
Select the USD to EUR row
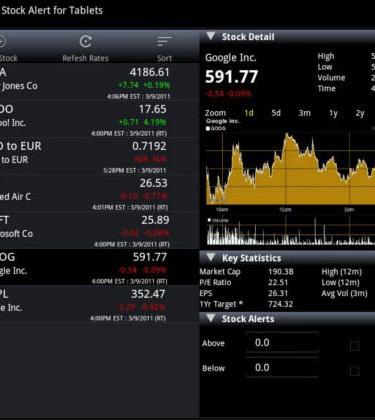click(99, 157)
